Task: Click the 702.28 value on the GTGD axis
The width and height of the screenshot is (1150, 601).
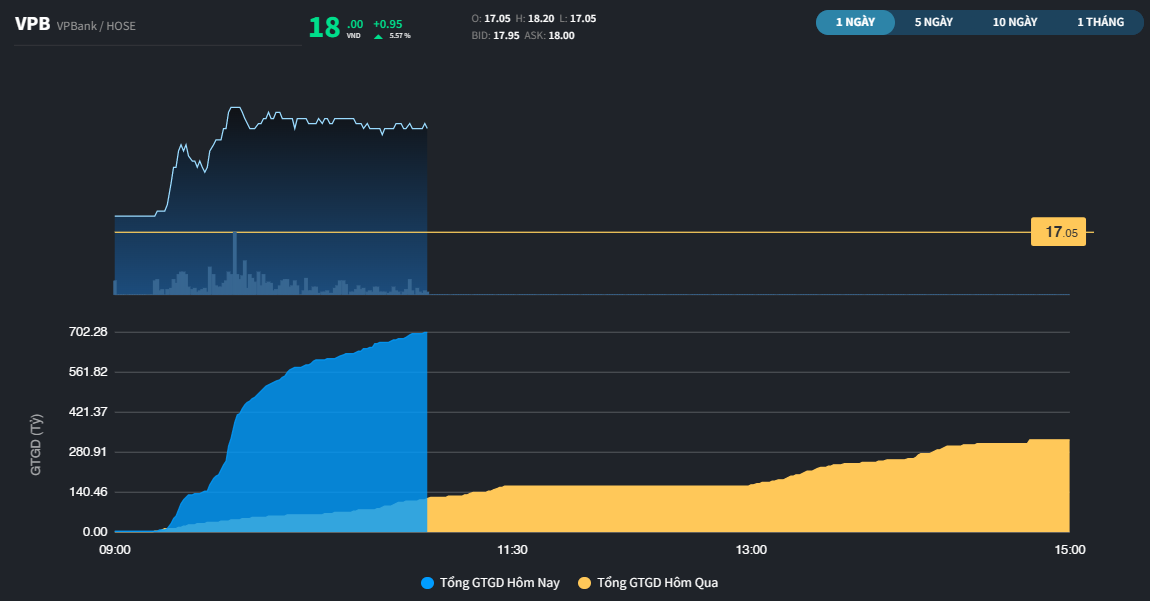Action: pos(88,332)
